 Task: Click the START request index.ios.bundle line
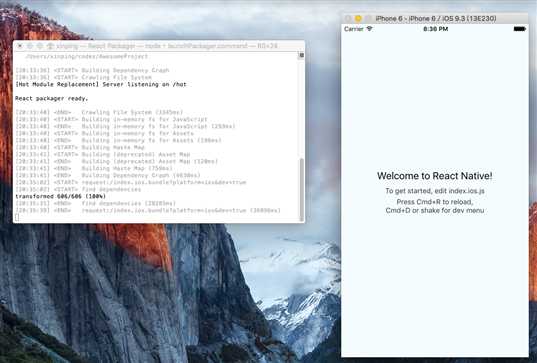click(131, 182)
